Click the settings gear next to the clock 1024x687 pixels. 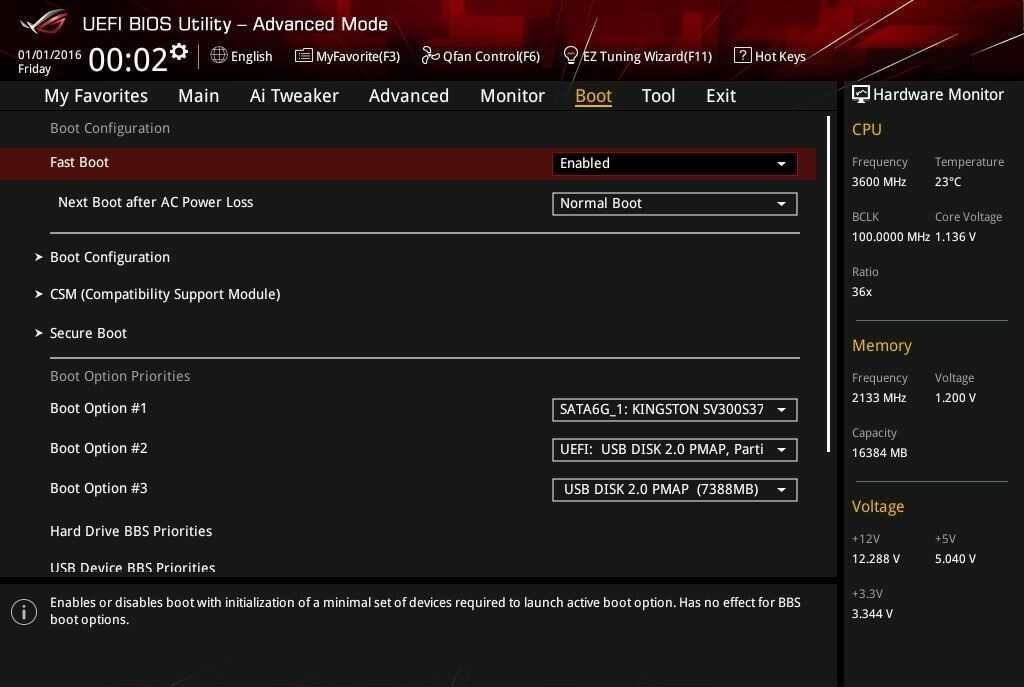tap(179, 52)
